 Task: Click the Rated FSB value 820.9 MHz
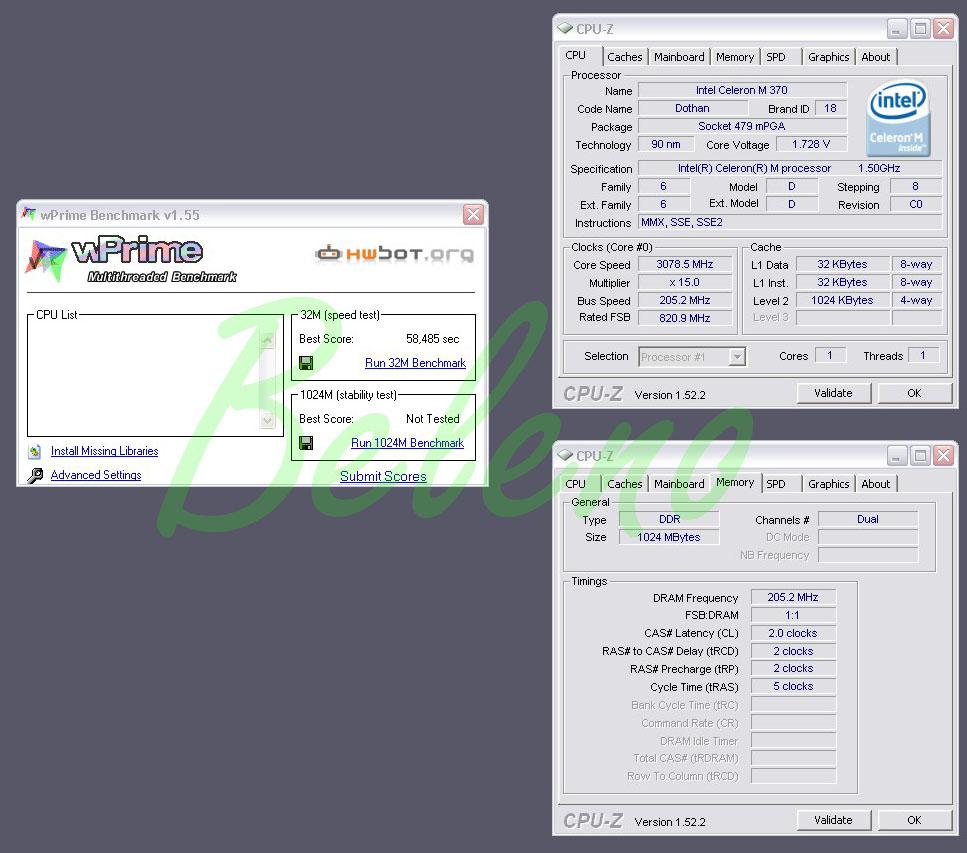click(x=685, y=318)
